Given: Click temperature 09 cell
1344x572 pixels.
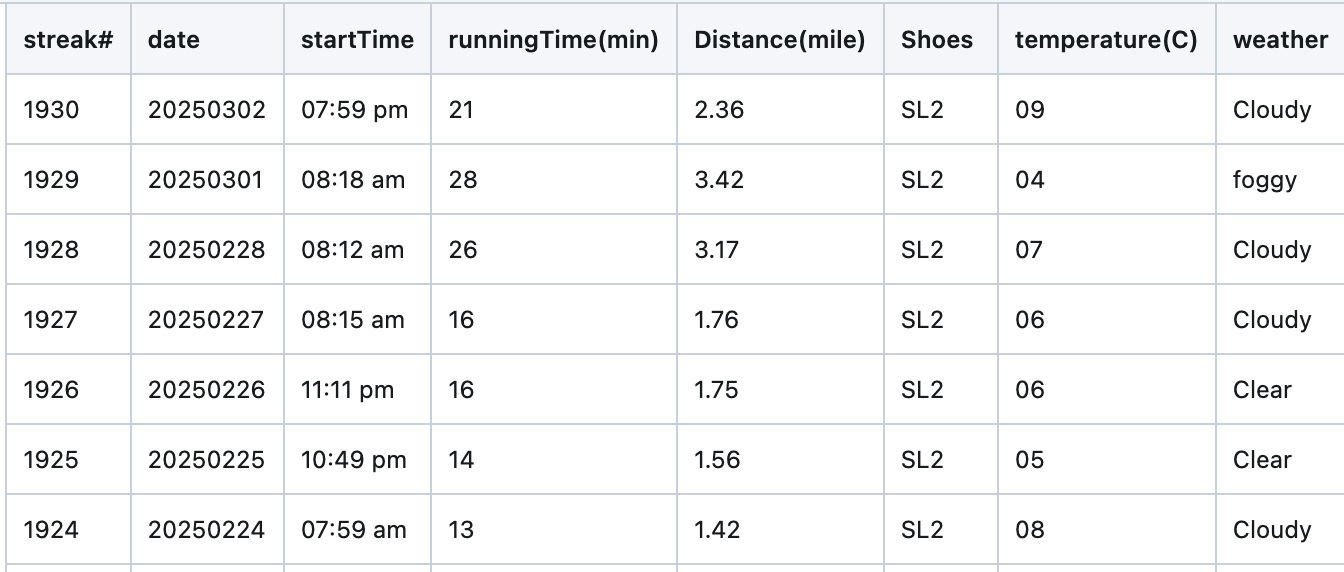Looking at the screenshot, I should click(1106, 110).
